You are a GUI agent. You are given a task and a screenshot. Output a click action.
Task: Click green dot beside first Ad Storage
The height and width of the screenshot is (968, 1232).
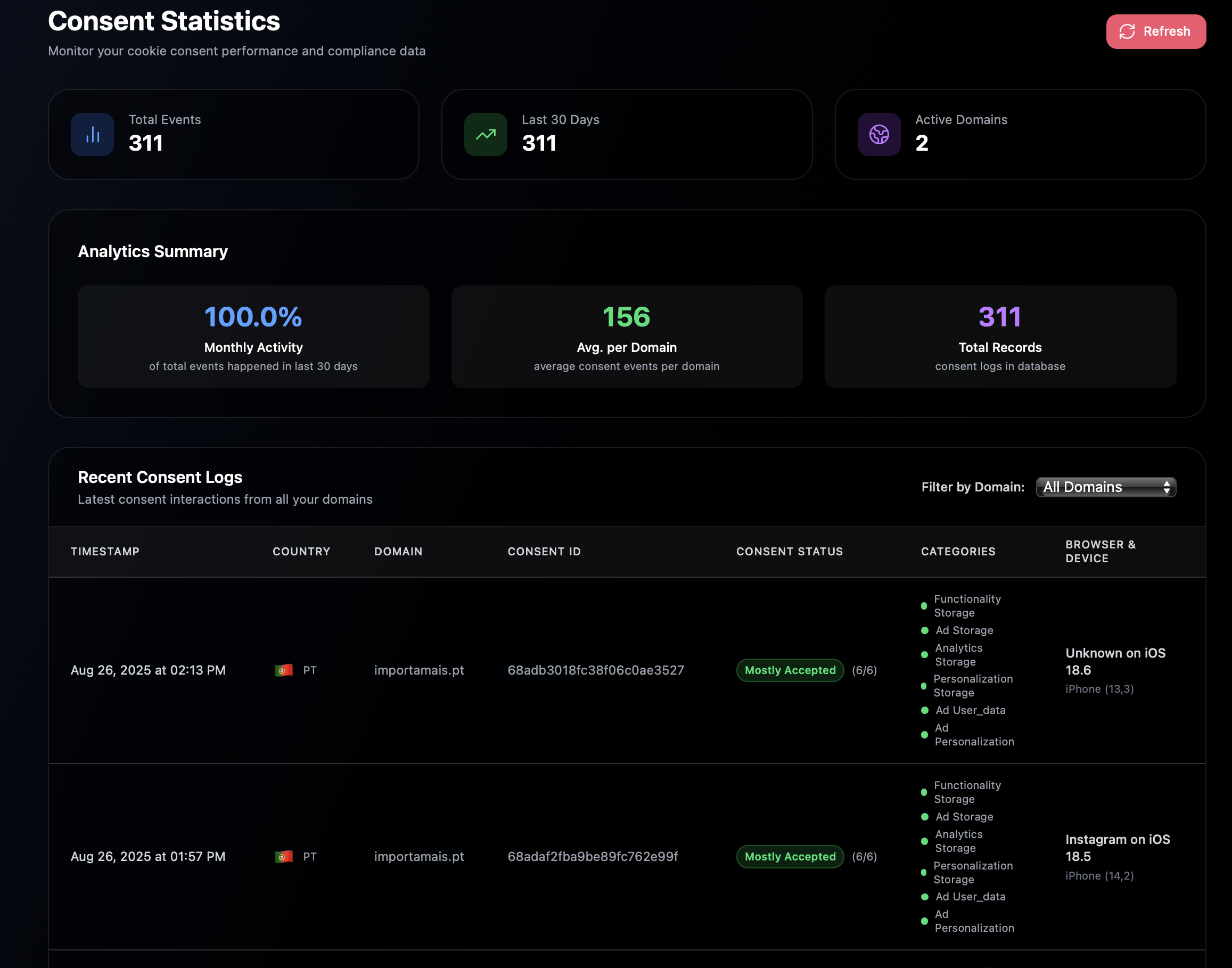click(925, 630)
